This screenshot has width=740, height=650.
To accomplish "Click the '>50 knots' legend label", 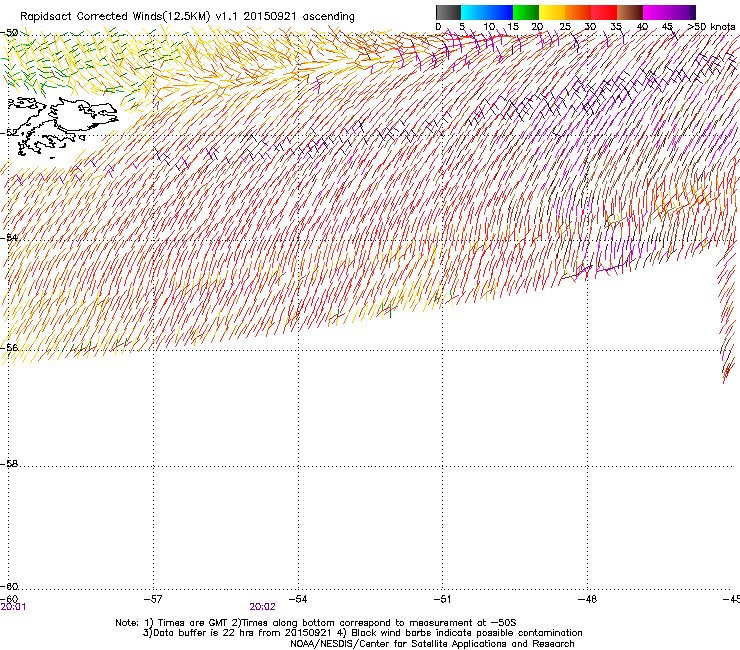I will [x=711, y=26].
